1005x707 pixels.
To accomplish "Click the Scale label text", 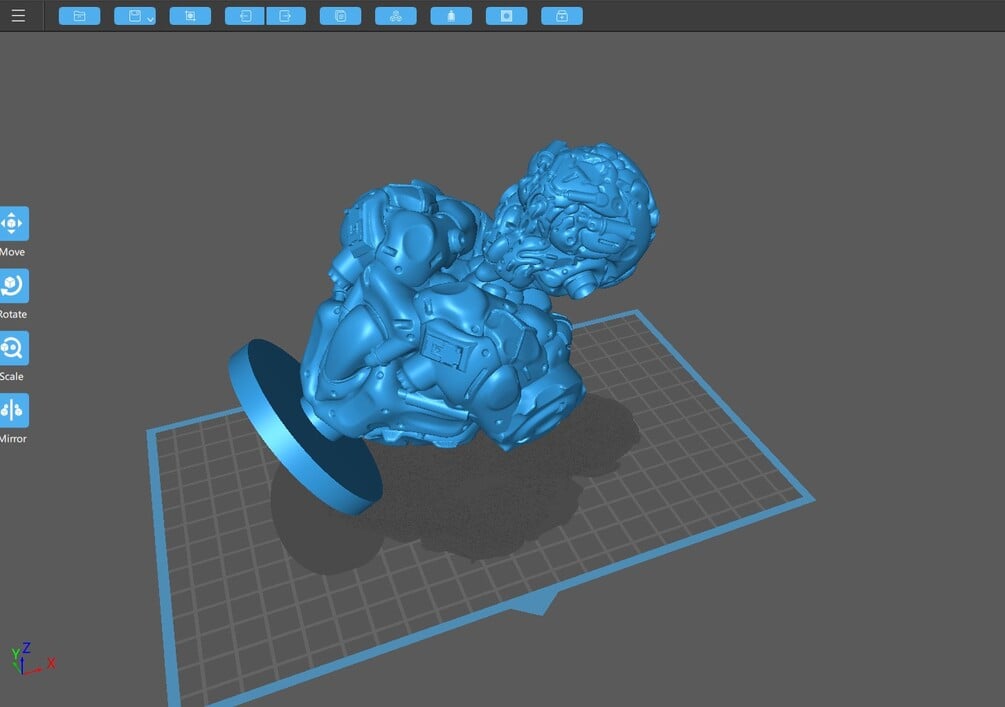I will [x=12, y=376].
